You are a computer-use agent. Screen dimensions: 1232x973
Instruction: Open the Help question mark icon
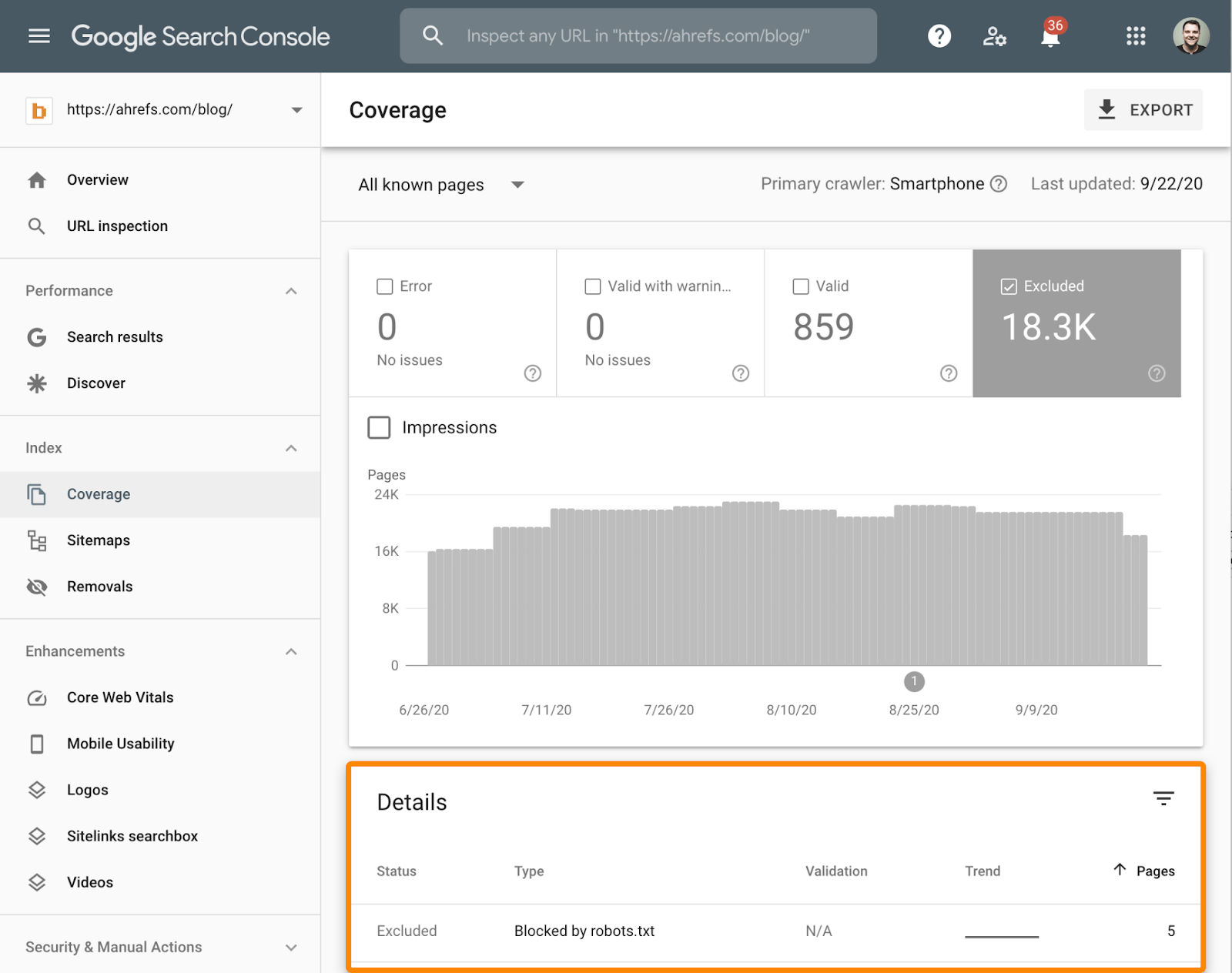[x=939, y=36]
